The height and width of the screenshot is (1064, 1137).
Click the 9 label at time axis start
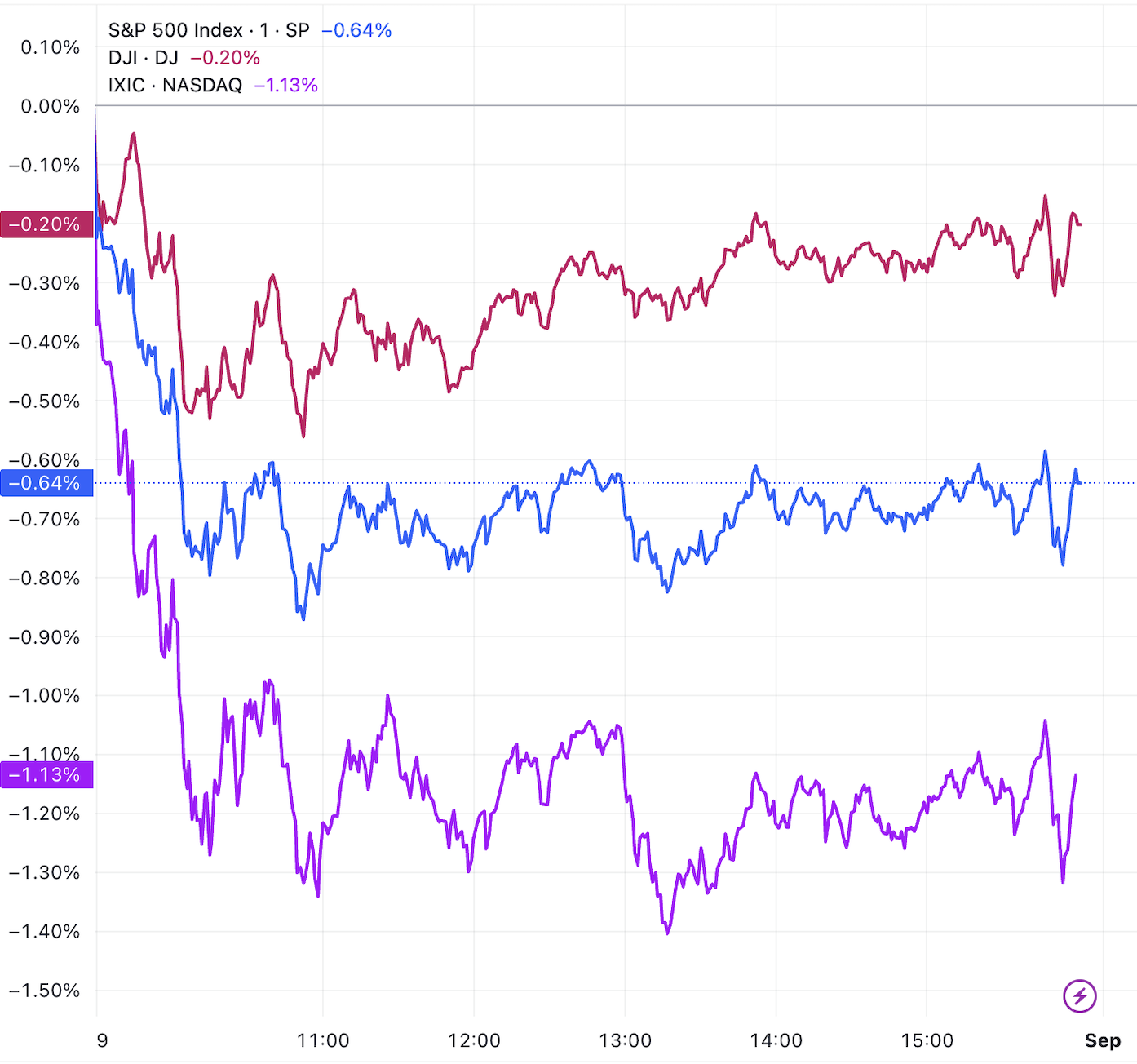[x=102, y=1040]
